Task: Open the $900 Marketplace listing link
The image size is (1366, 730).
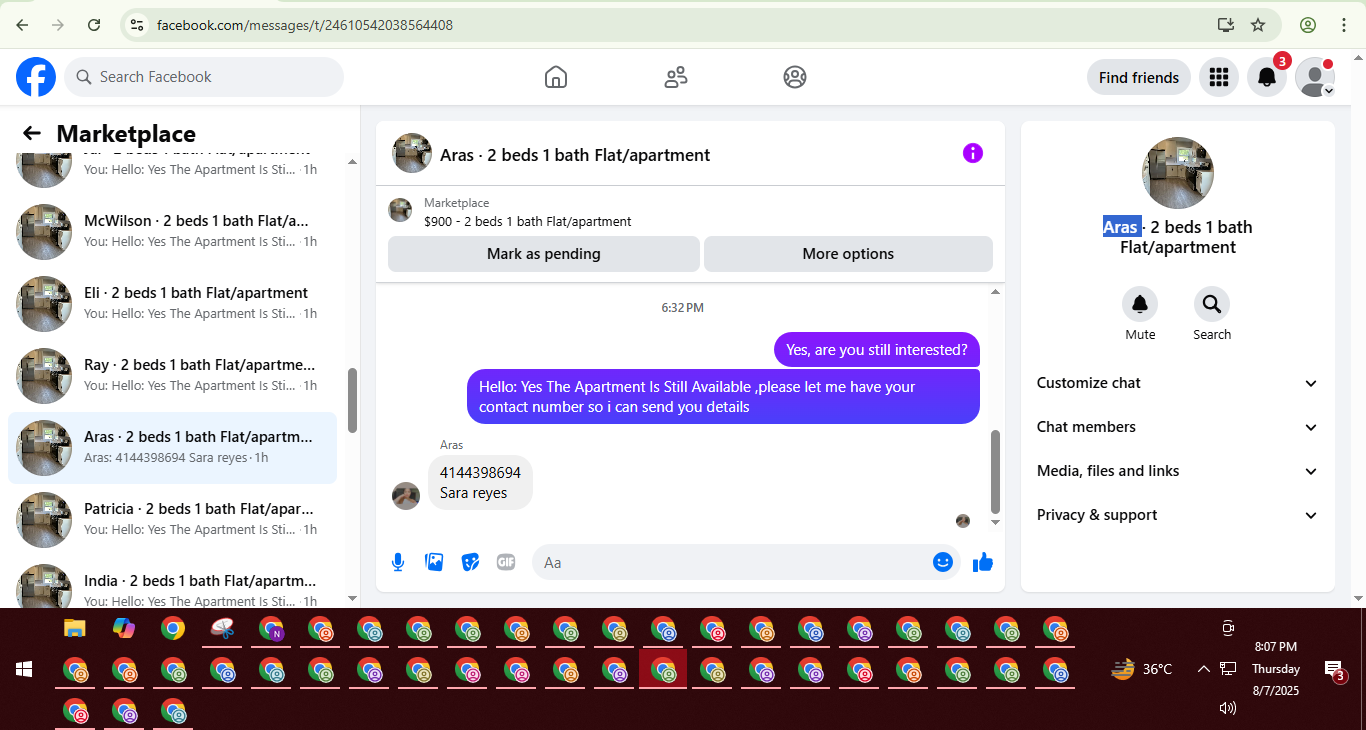Action: 527,221
